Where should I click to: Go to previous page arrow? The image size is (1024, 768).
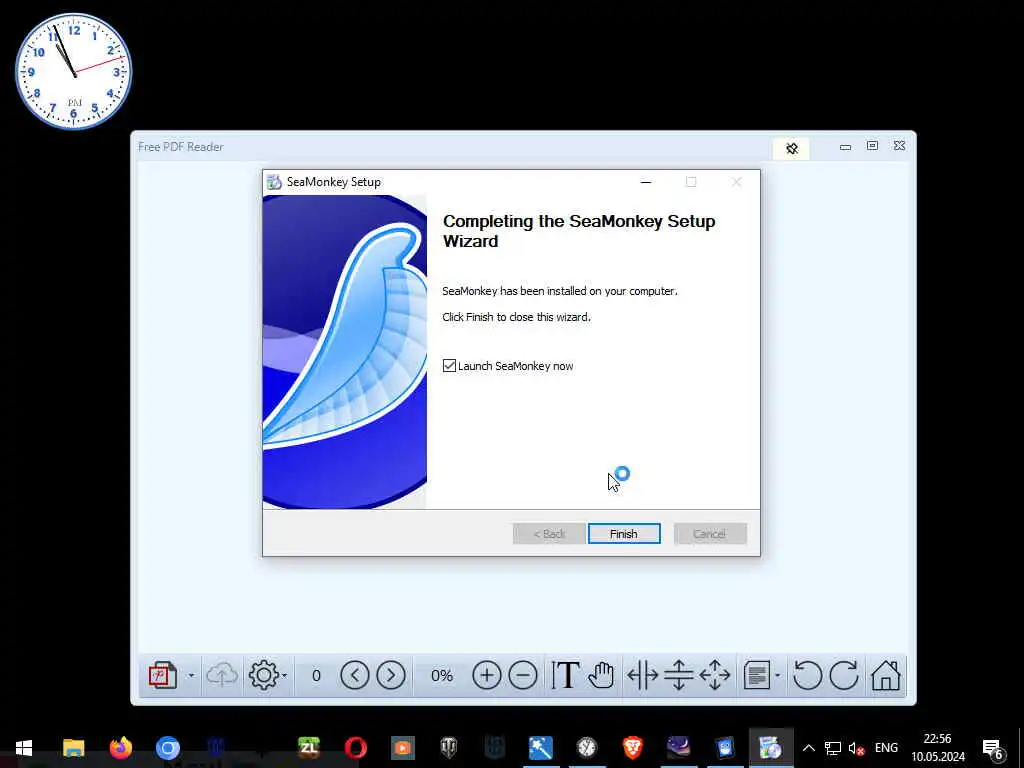(x=355, y=675)
